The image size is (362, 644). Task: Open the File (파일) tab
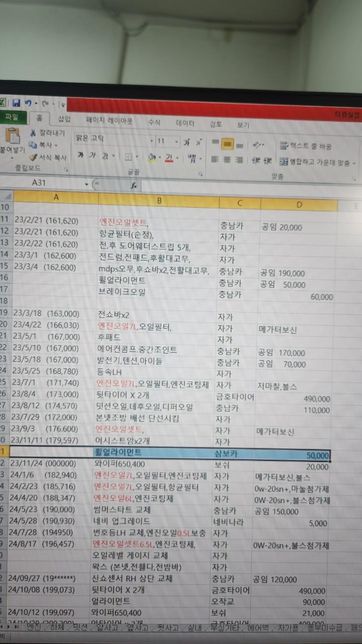[12, 117]
